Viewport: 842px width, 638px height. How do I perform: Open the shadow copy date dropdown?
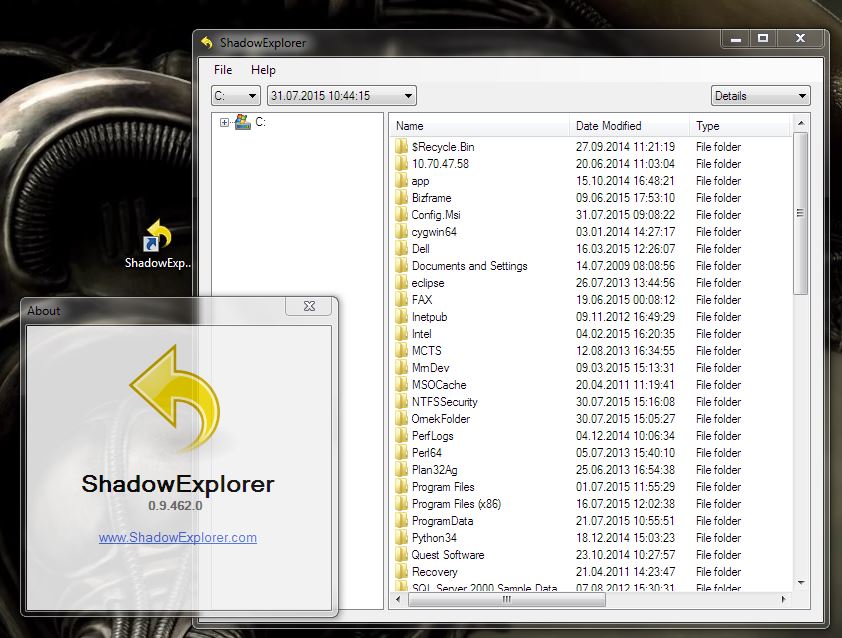coord(341,96)
